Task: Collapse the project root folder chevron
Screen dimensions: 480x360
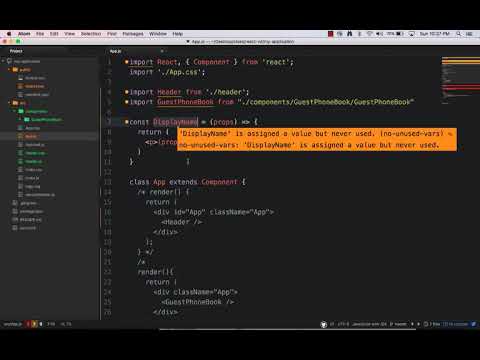Action: [3, 61]
